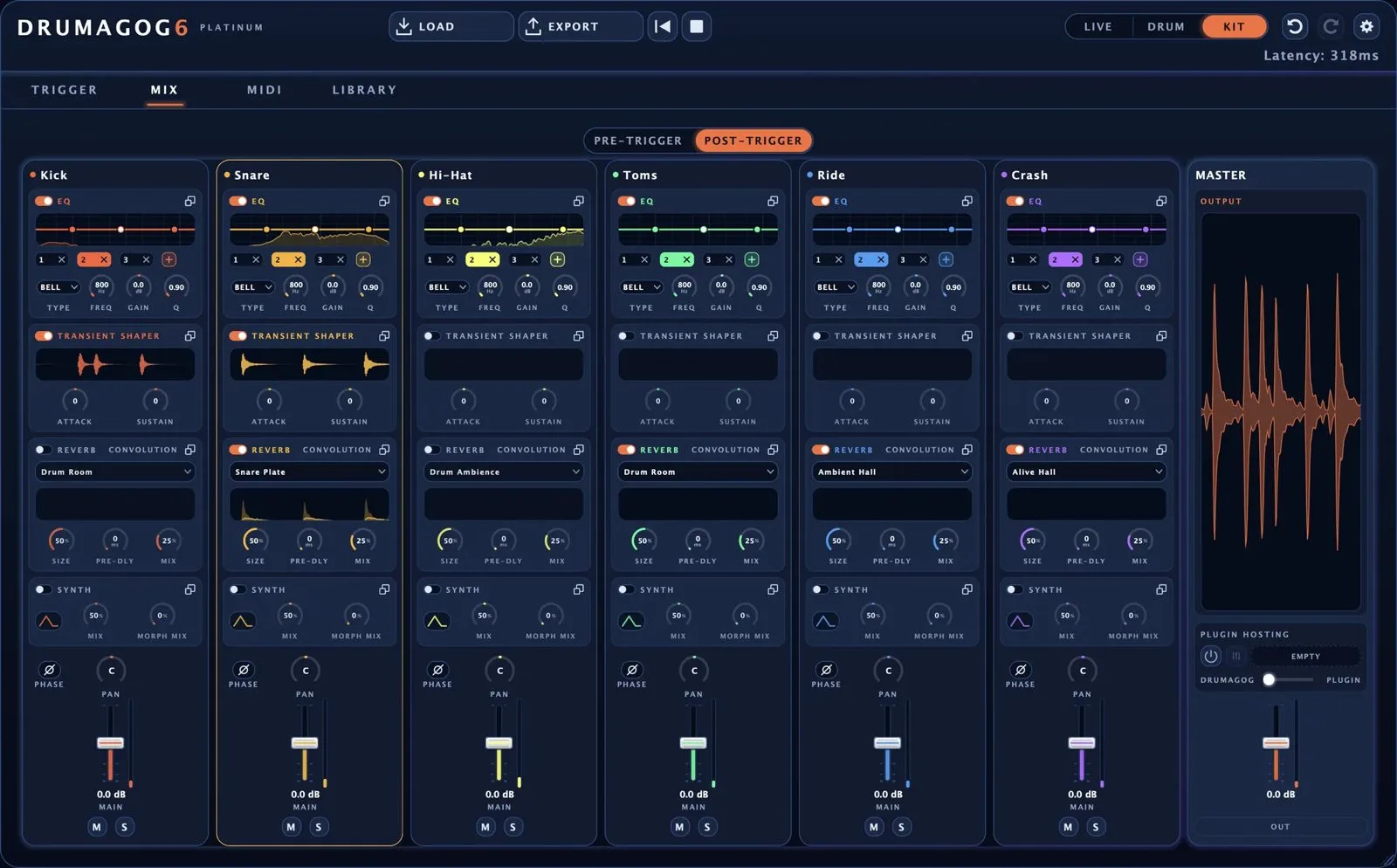This screenshot has width=1397, height=868.
Task: Open the Alive Hall reverb dropdown
Action: click(x=1086, y=472)
